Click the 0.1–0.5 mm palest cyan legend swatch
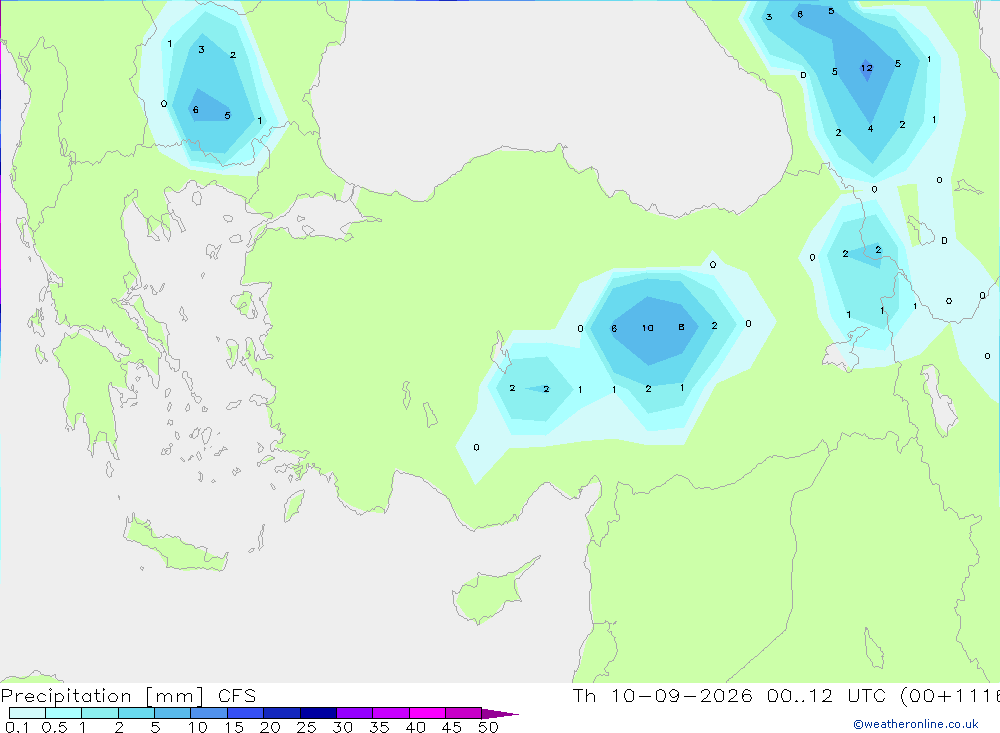 coord(27,713)
